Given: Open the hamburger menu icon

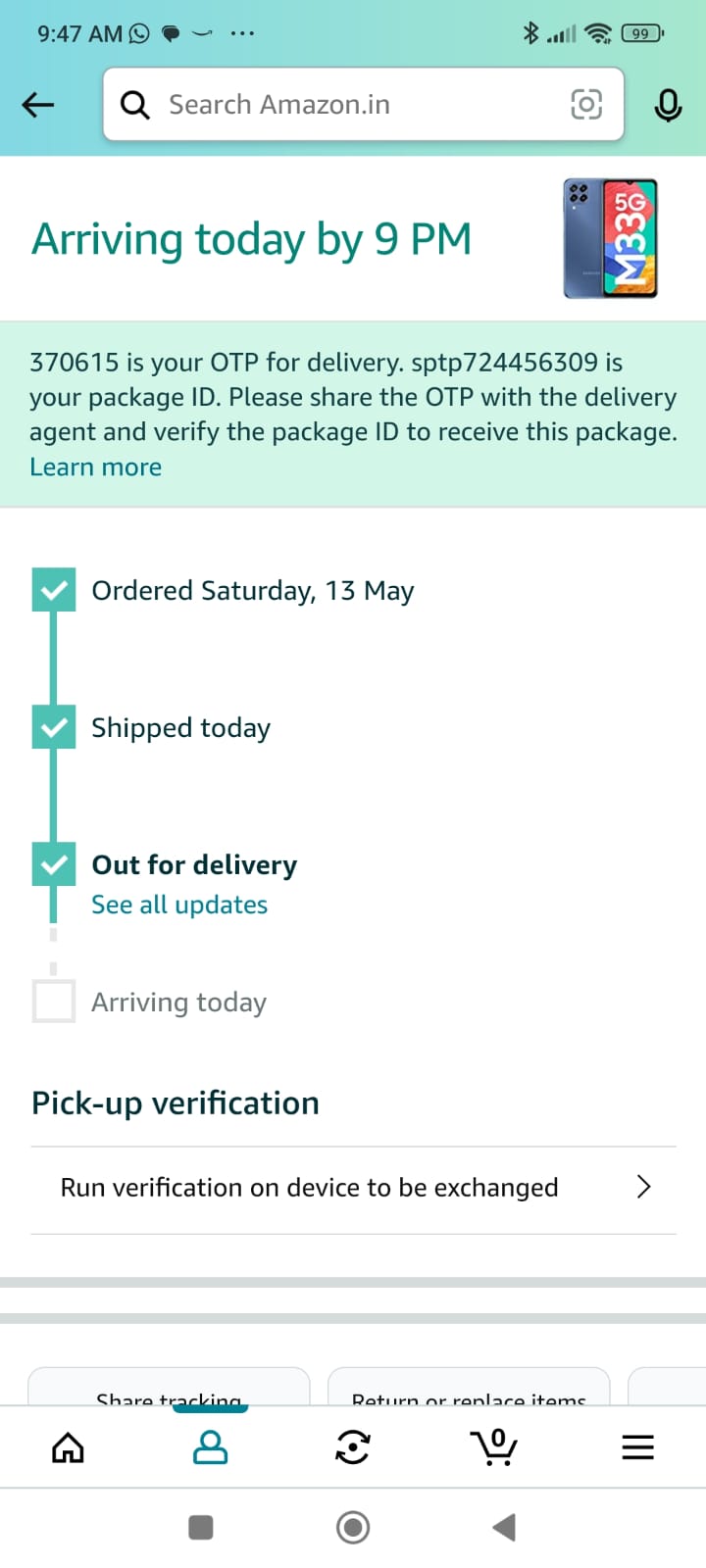Looking at the screenshot, I should pyautogui.click(x=637, y=1447).
